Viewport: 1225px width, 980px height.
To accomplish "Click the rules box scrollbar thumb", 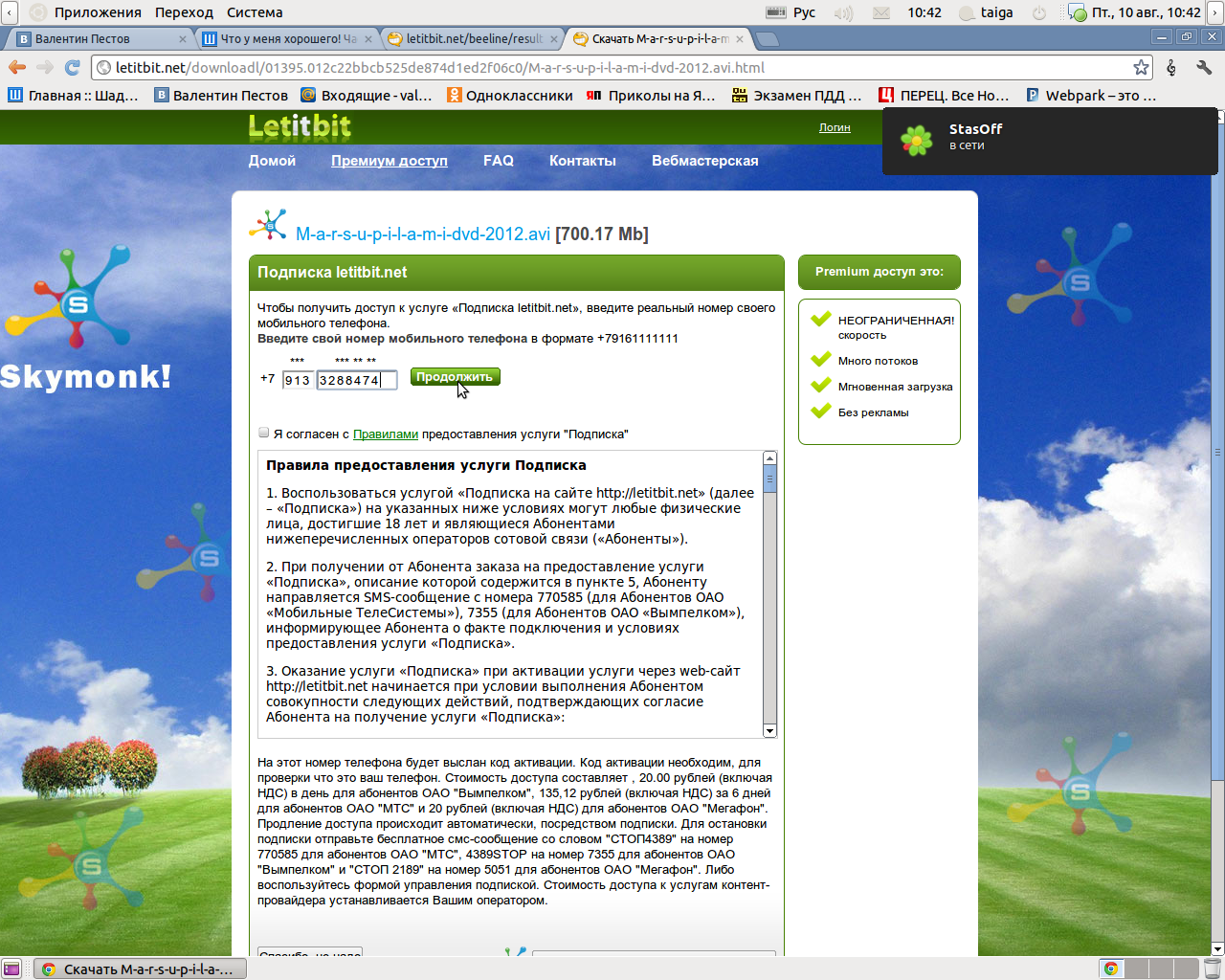I will click(x=769, y=479).
